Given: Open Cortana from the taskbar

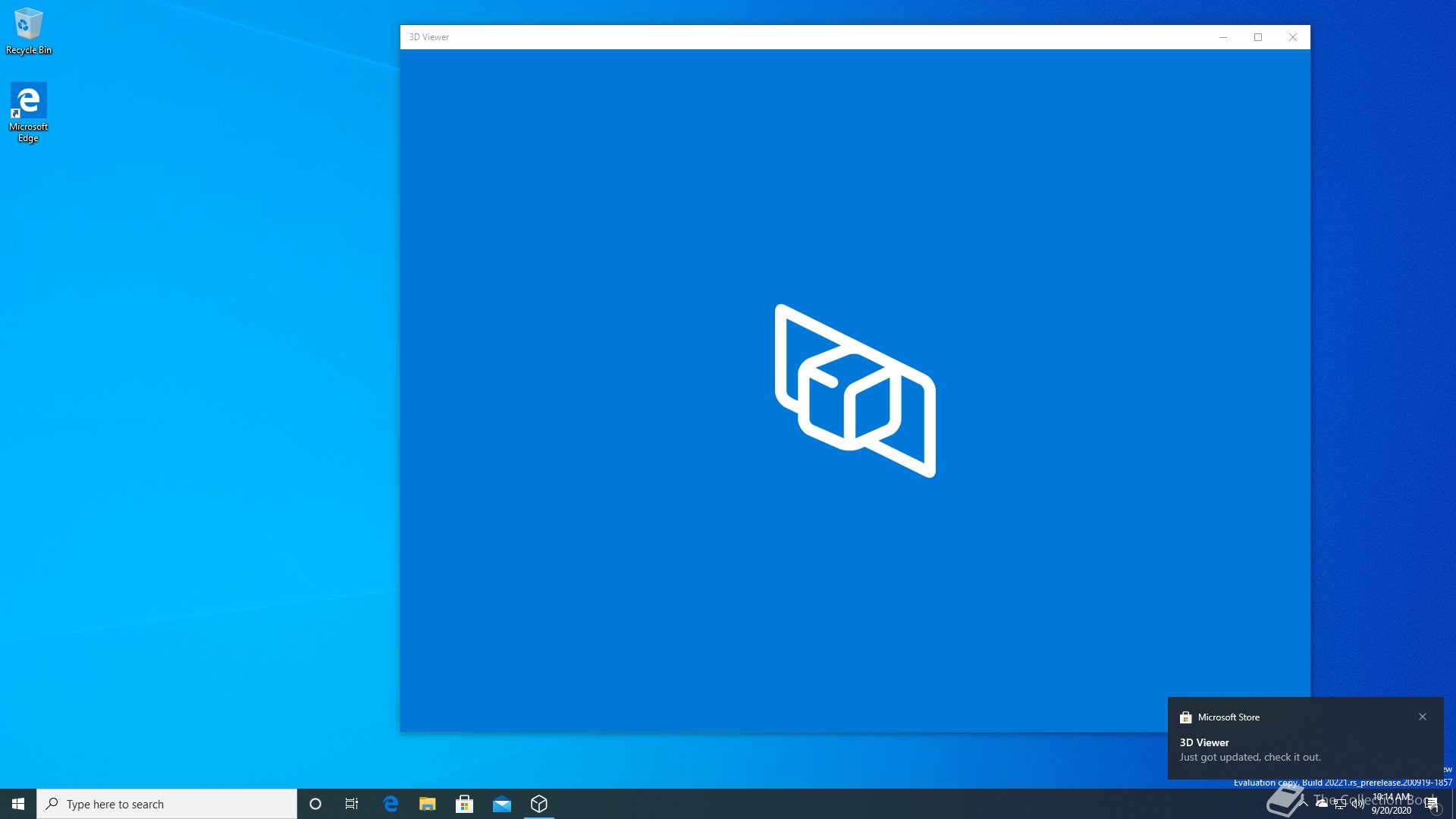Looking at the screenshot, I should coord(315,804).
